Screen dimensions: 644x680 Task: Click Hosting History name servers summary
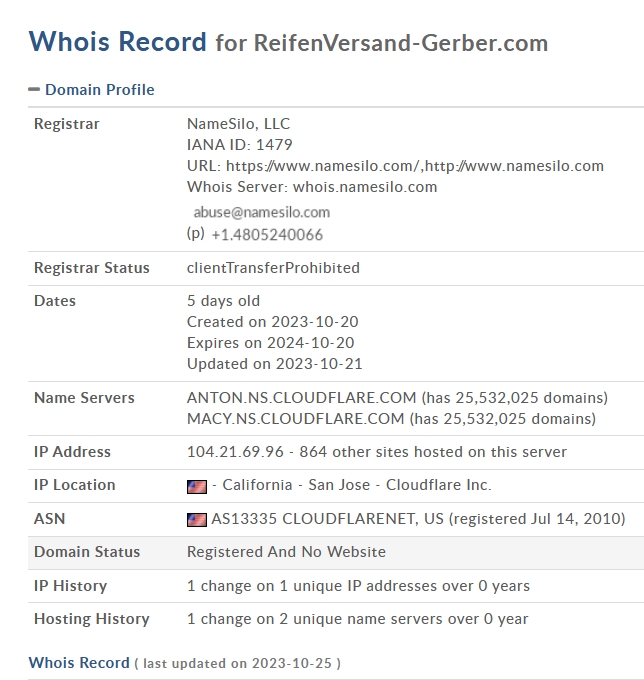click(x=357, y=619)
